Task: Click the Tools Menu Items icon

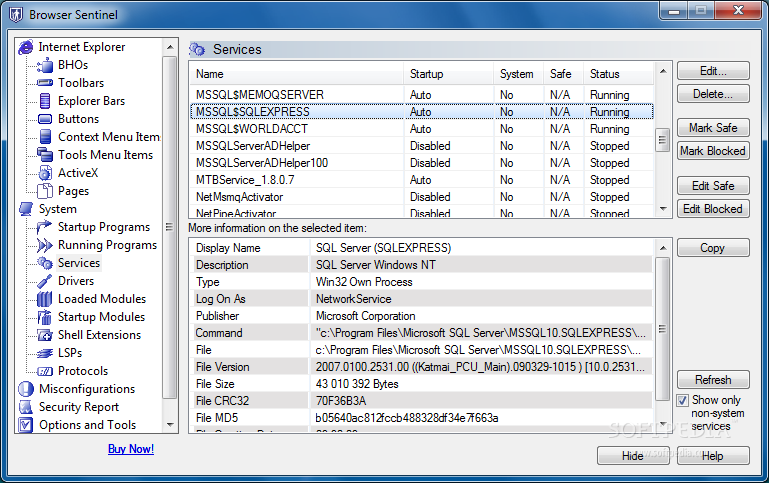Action: (x=45, y=154)
